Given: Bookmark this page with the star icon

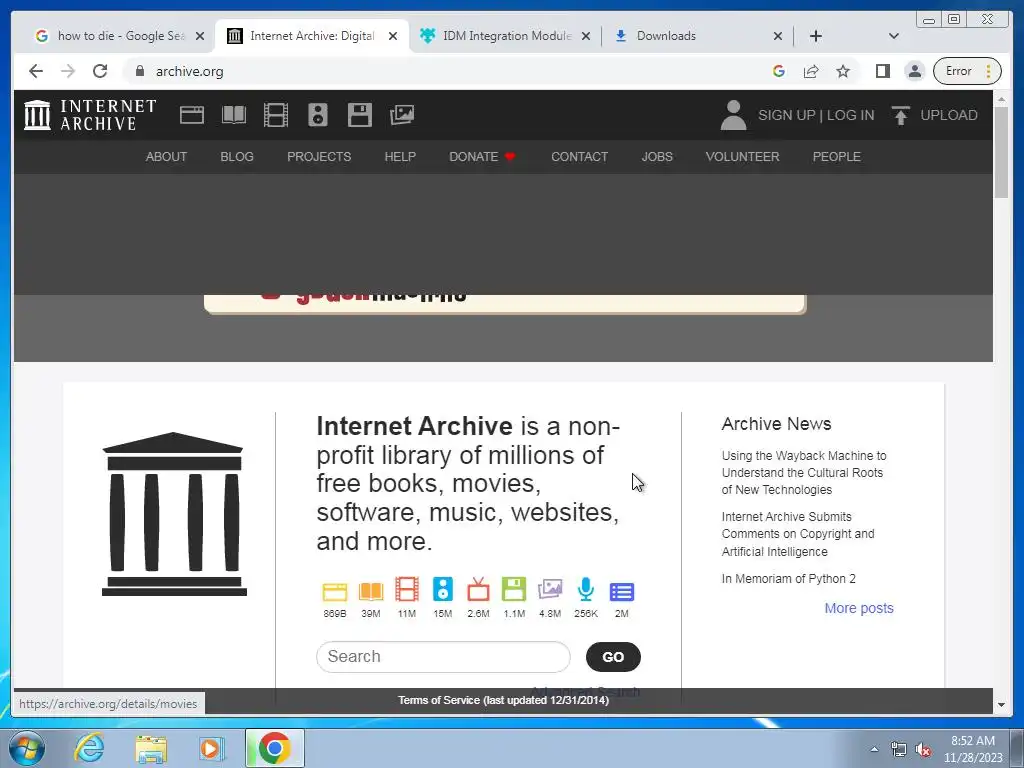Looking at the screenshot, I should 843,71.
